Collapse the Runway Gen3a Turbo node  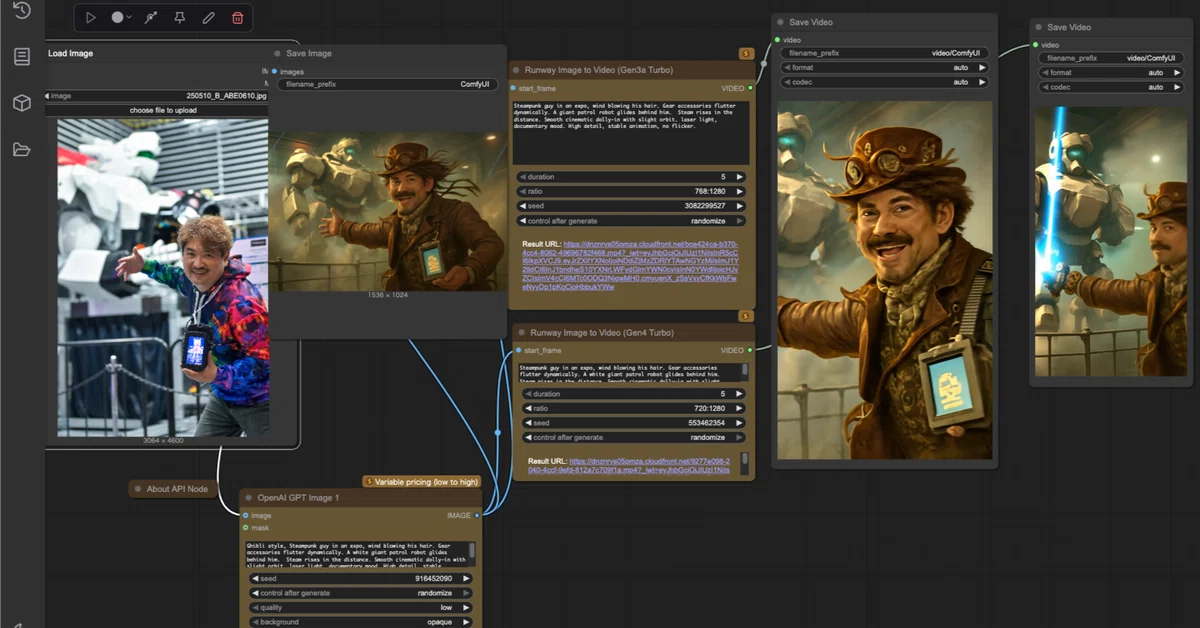516,71
